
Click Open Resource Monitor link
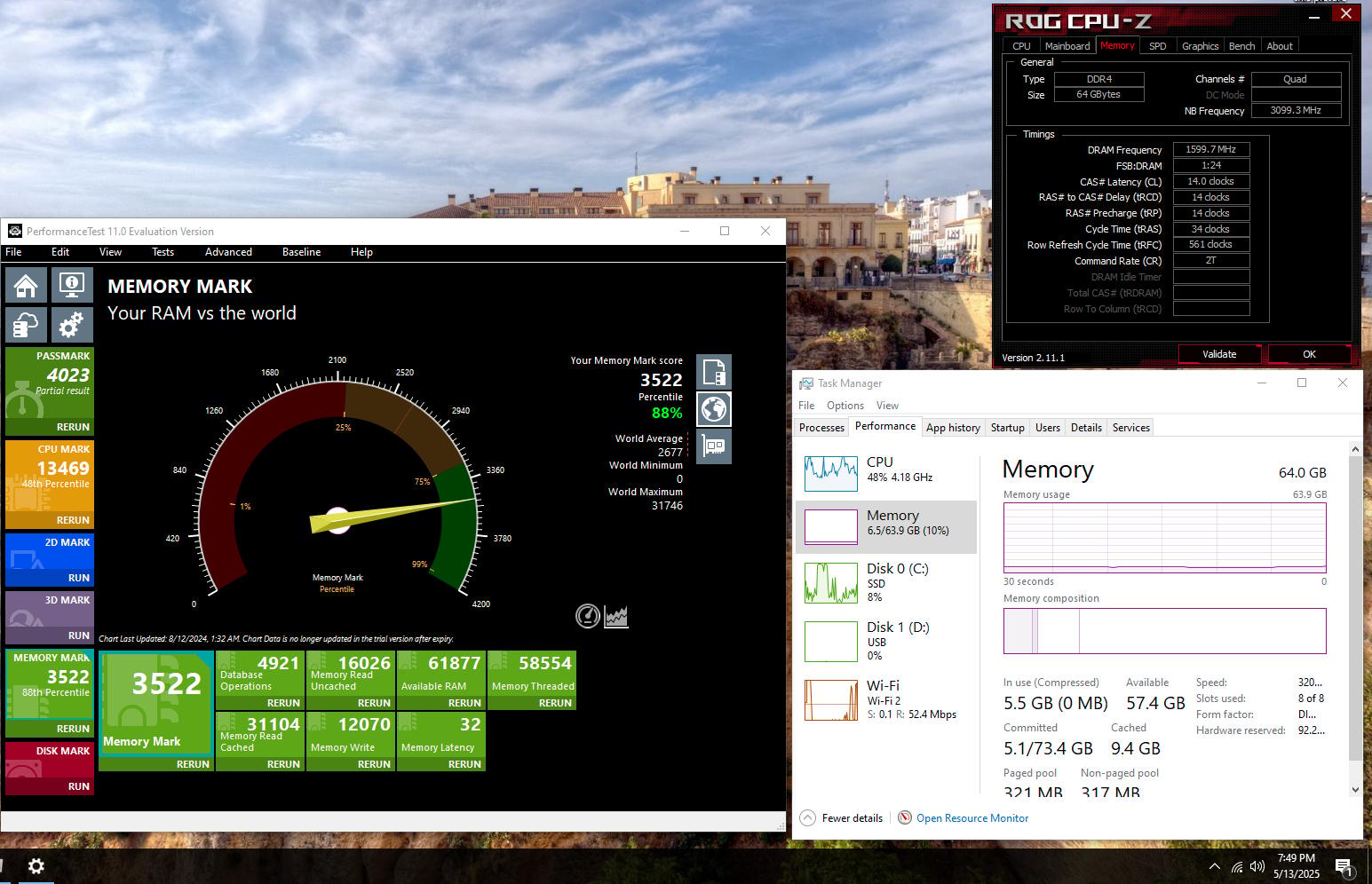pos(972,818)
